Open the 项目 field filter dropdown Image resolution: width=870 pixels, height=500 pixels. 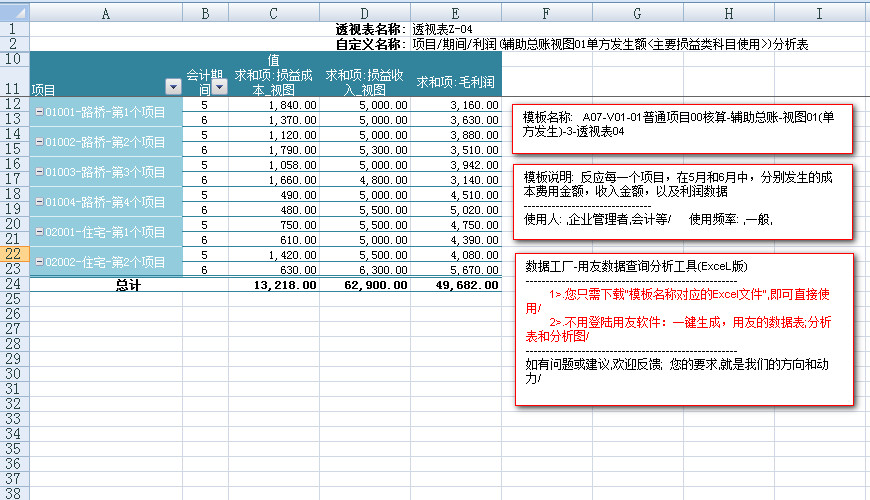tap(173, 88)
